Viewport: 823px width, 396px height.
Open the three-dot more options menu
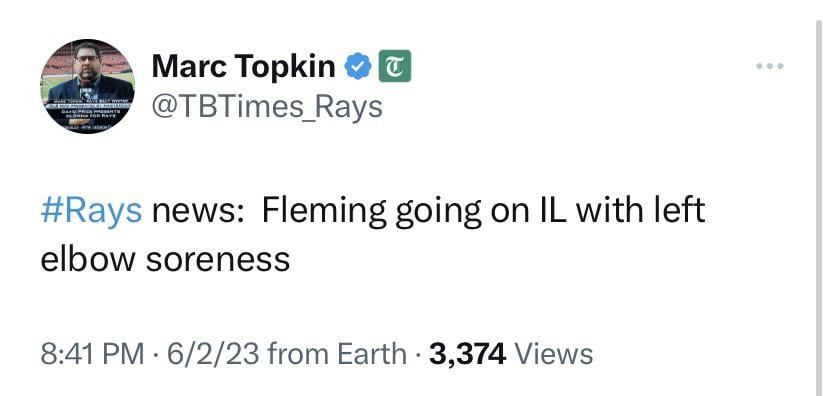tap(769, 66)
